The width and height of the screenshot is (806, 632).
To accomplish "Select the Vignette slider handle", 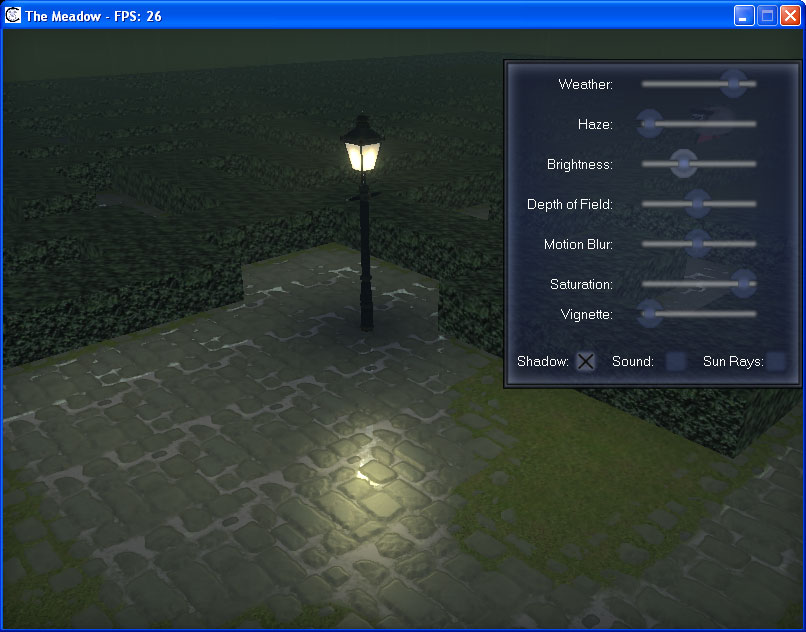I will [x=650, y=314].
